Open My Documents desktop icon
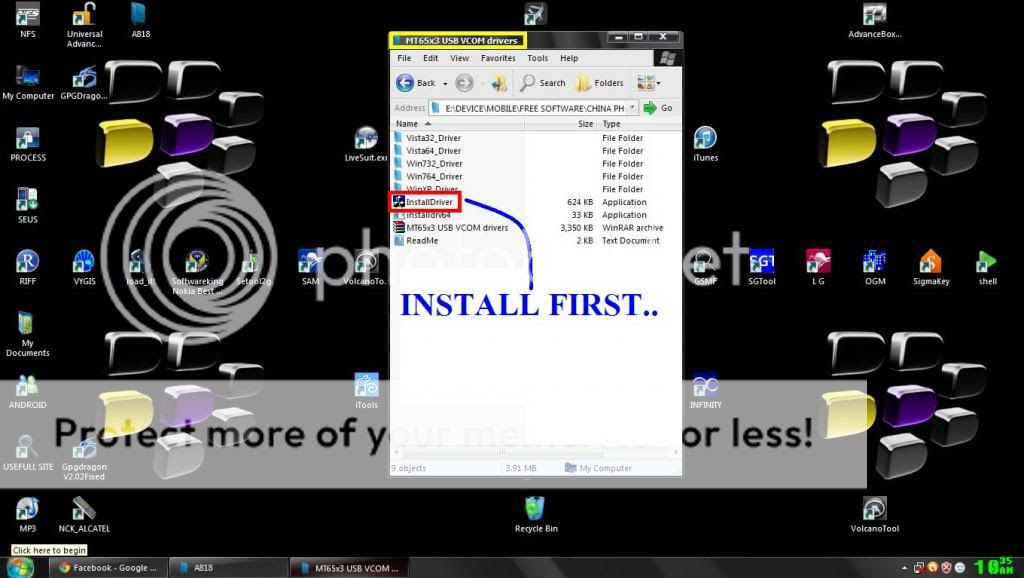The height and width of the screenshot is (578, 1024). coord(27,334)
